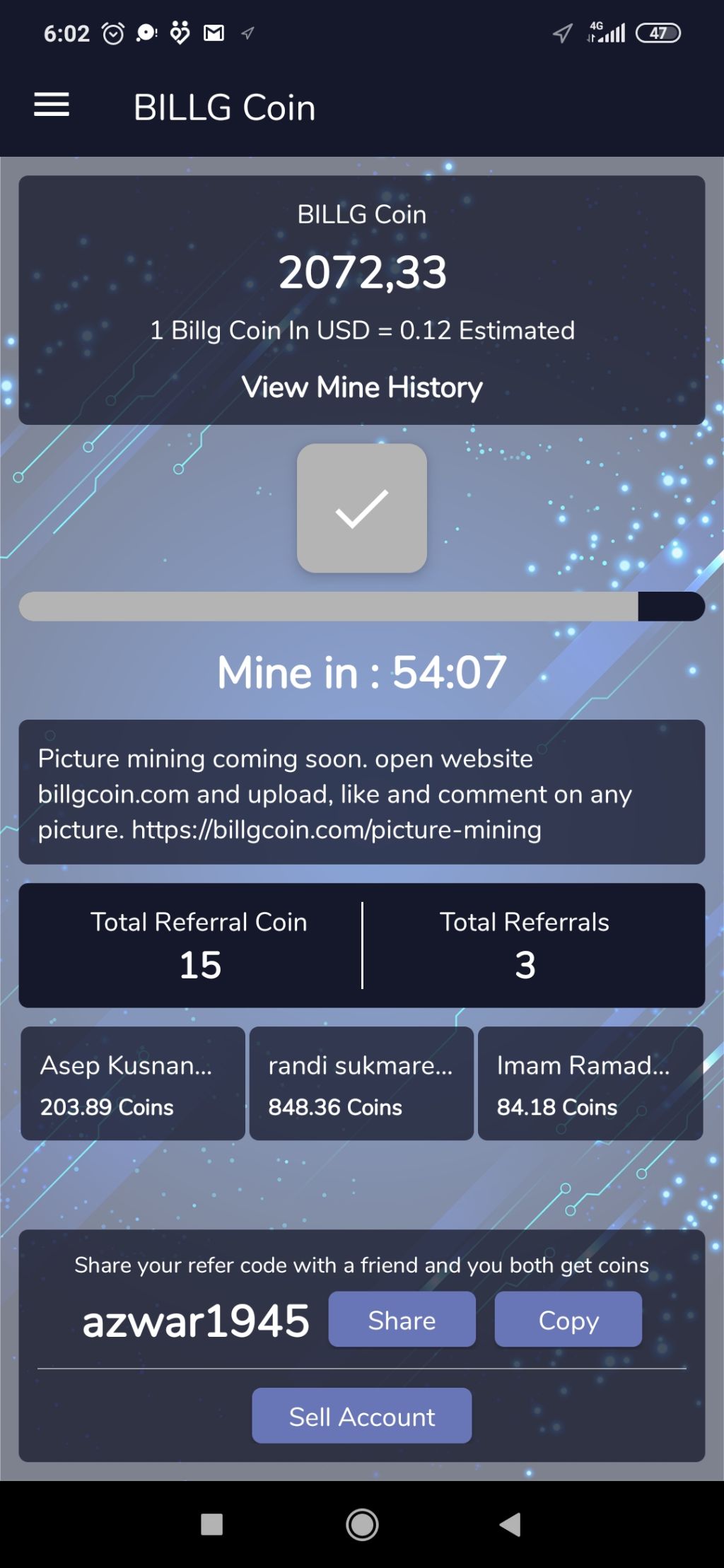Screen dimensions: 724x1568
Task: Open the hamburger navigation menu
Action: click(52, 105)
